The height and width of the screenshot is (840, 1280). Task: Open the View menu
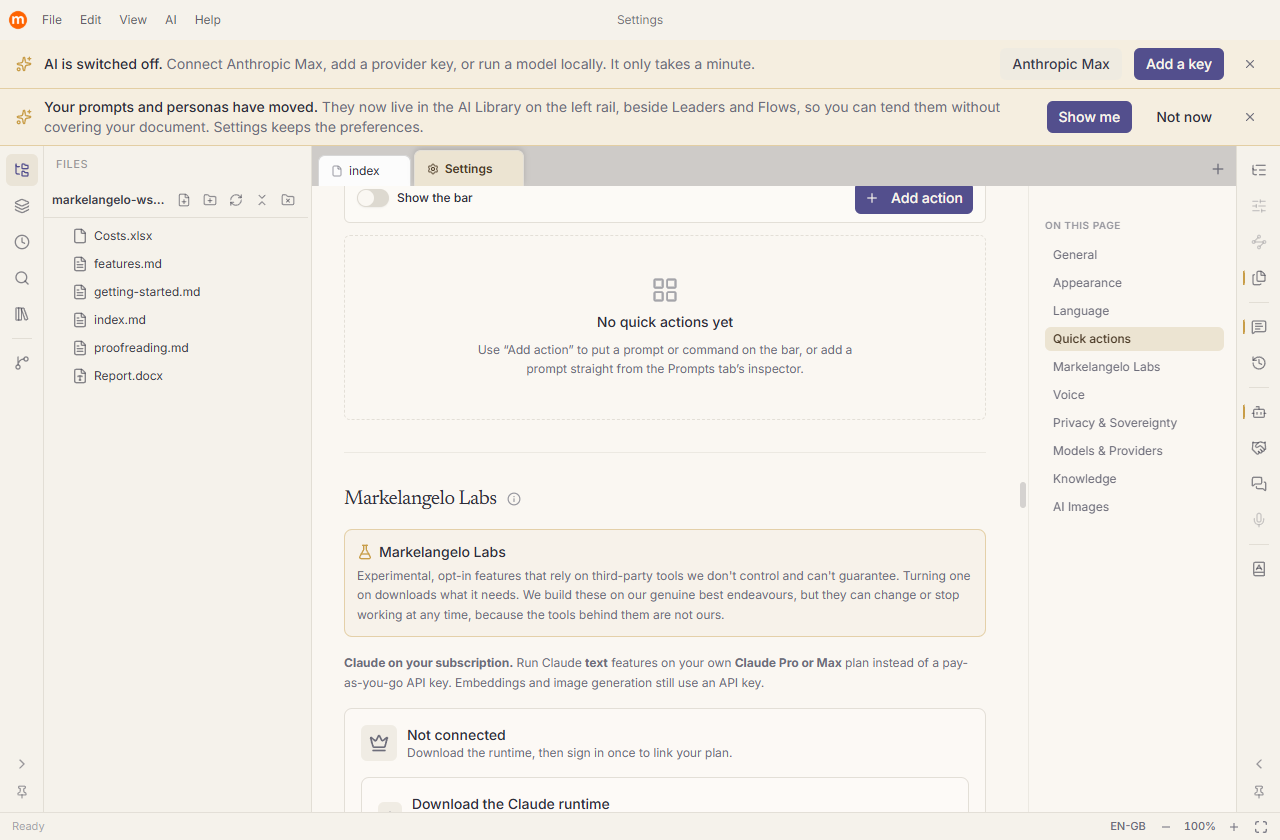[133, 20]
